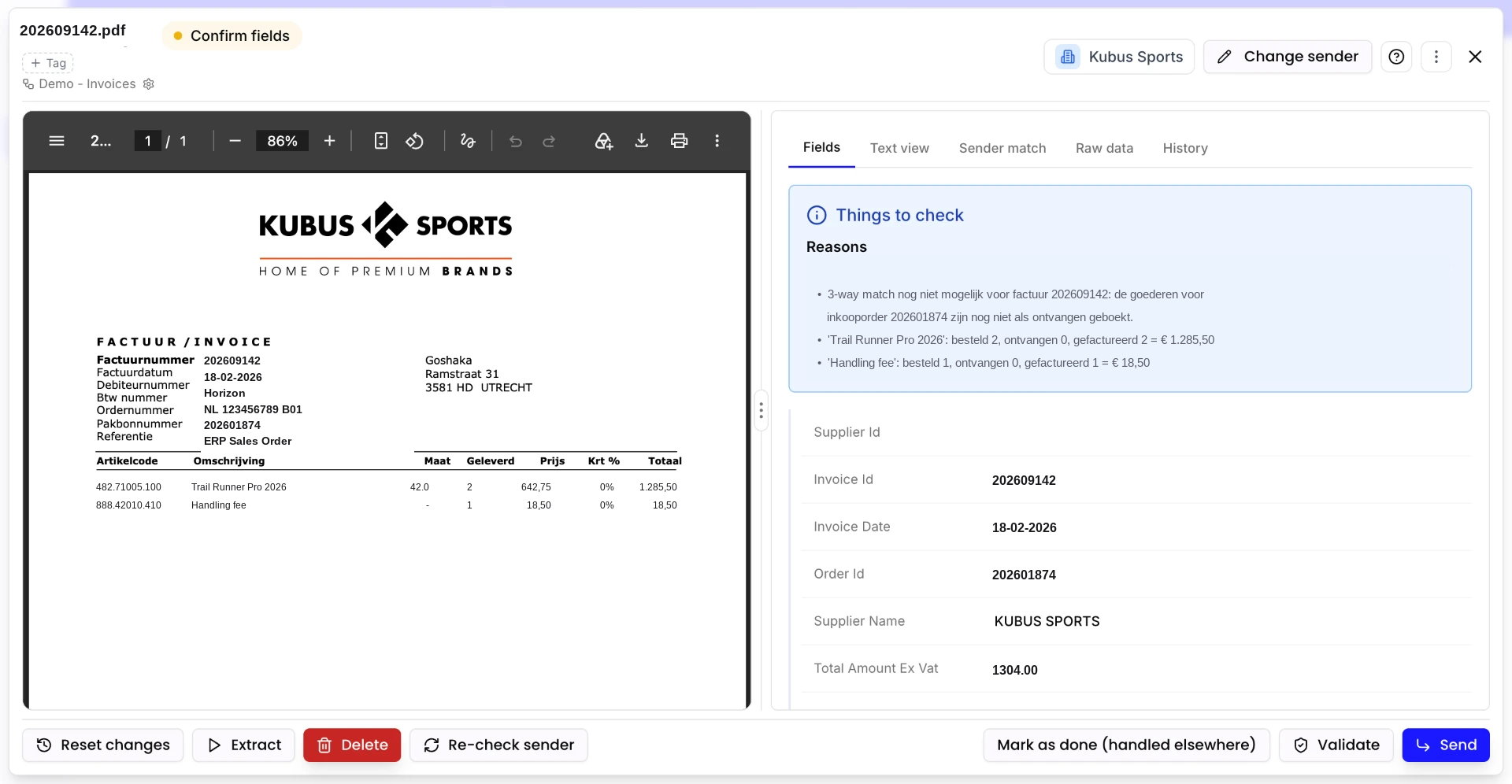The width and height of the screenshot is (1512, 784).
Task: Open settings gear next to Demo - Invoices
Action: tap(149, 83)
